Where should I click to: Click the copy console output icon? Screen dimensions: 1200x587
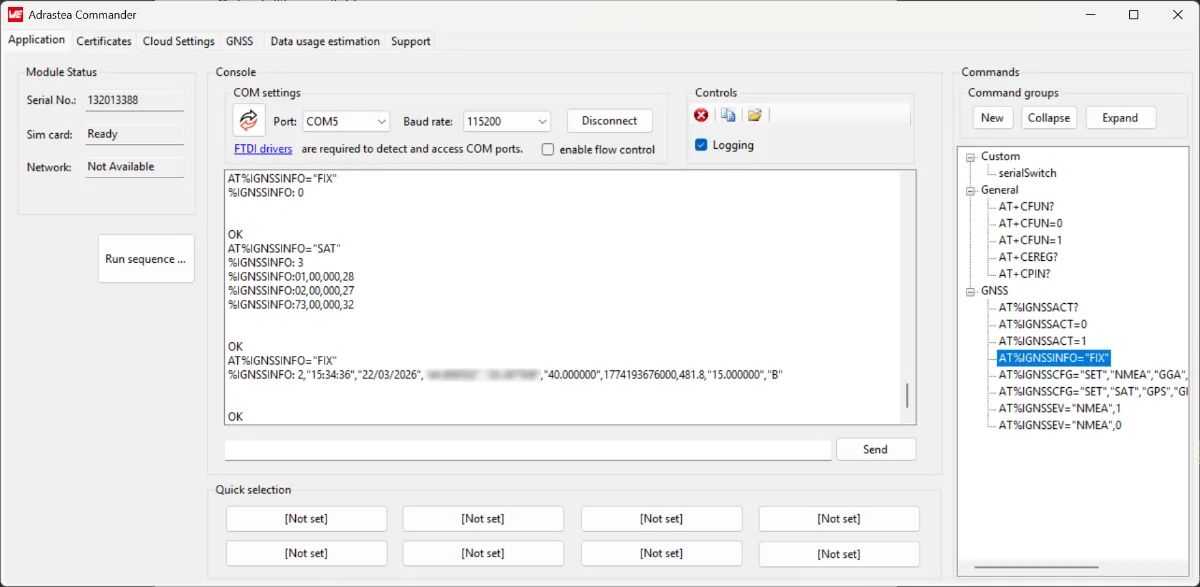pyautogui.click(x=728, y=115)
